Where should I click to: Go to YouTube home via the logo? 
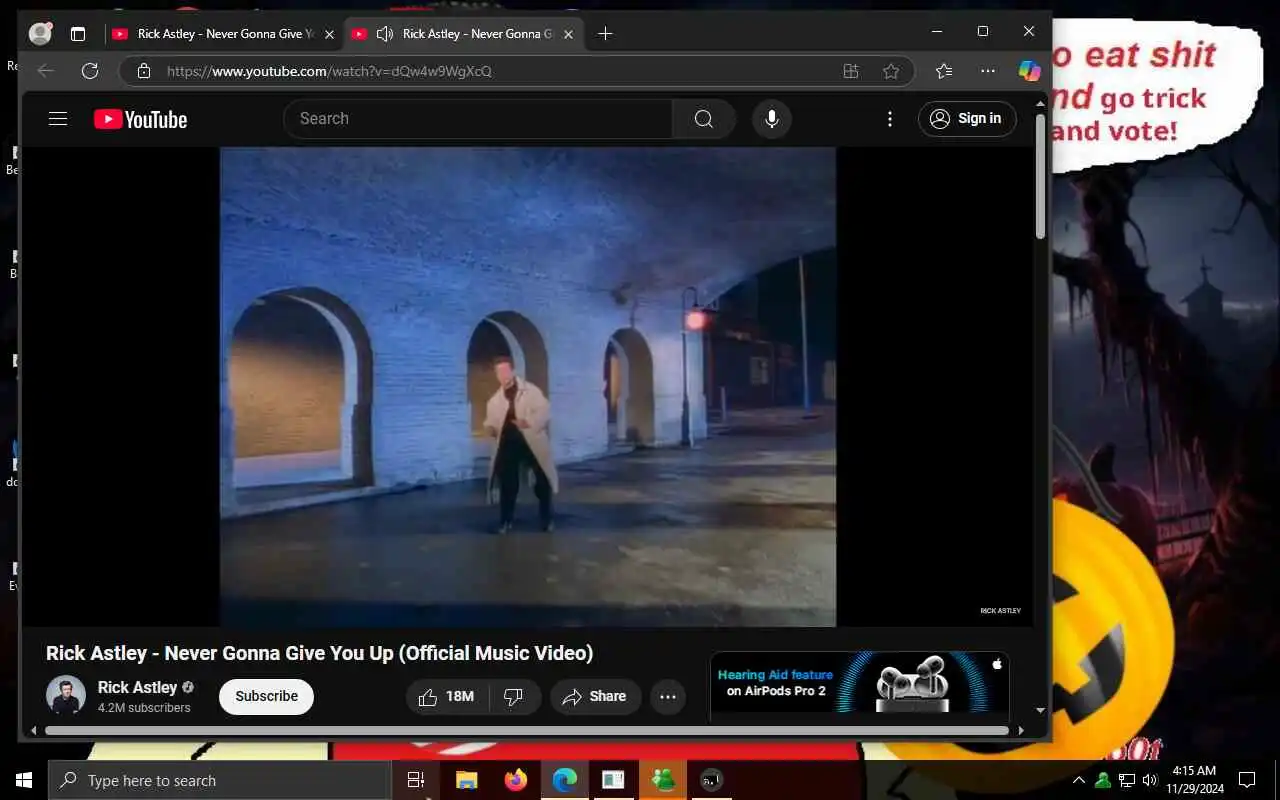140,119
